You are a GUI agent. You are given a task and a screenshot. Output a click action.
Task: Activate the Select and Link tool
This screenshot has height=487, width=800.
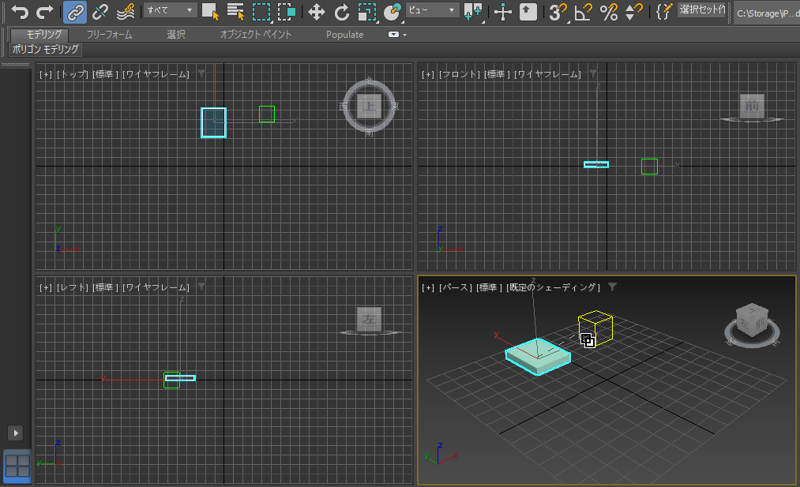75,12
